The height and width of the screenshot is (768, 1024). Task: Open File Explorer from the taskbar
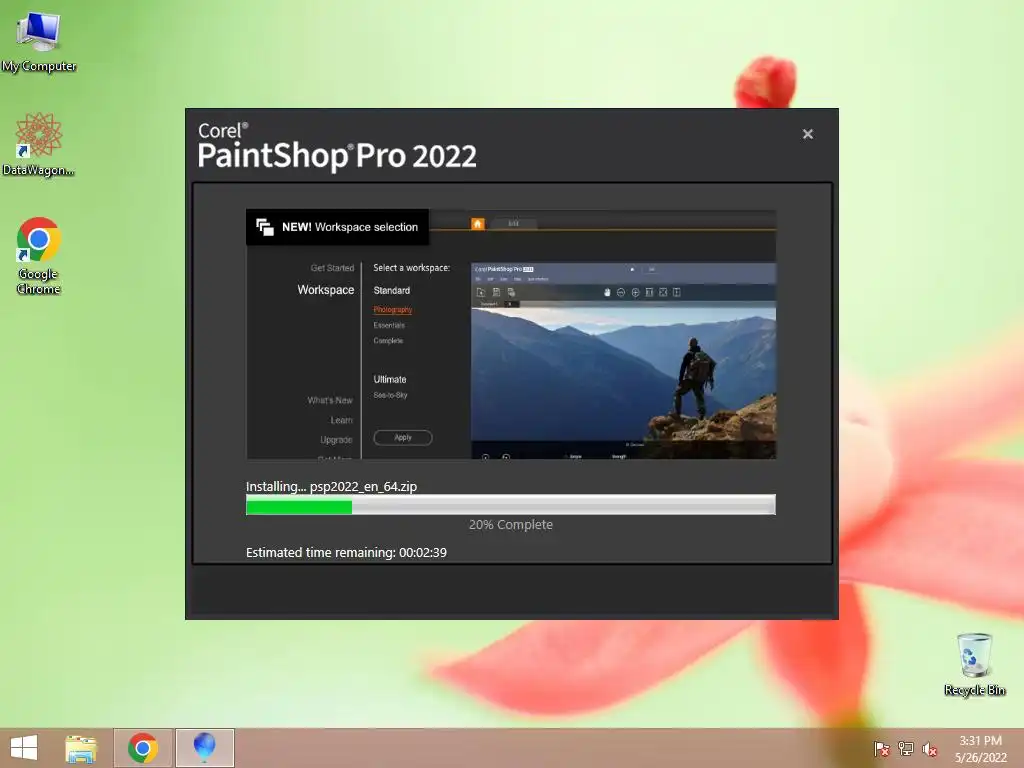81,748
